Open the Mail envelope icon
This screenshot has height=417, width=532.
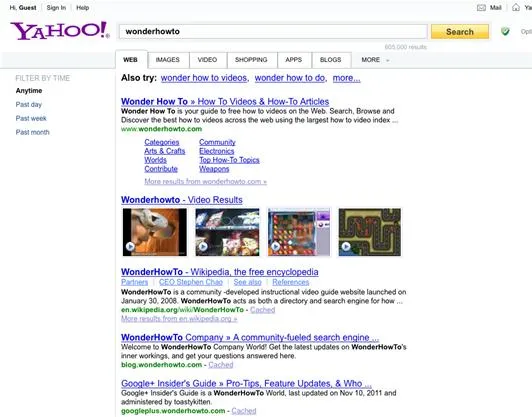[x=481, y=7]
